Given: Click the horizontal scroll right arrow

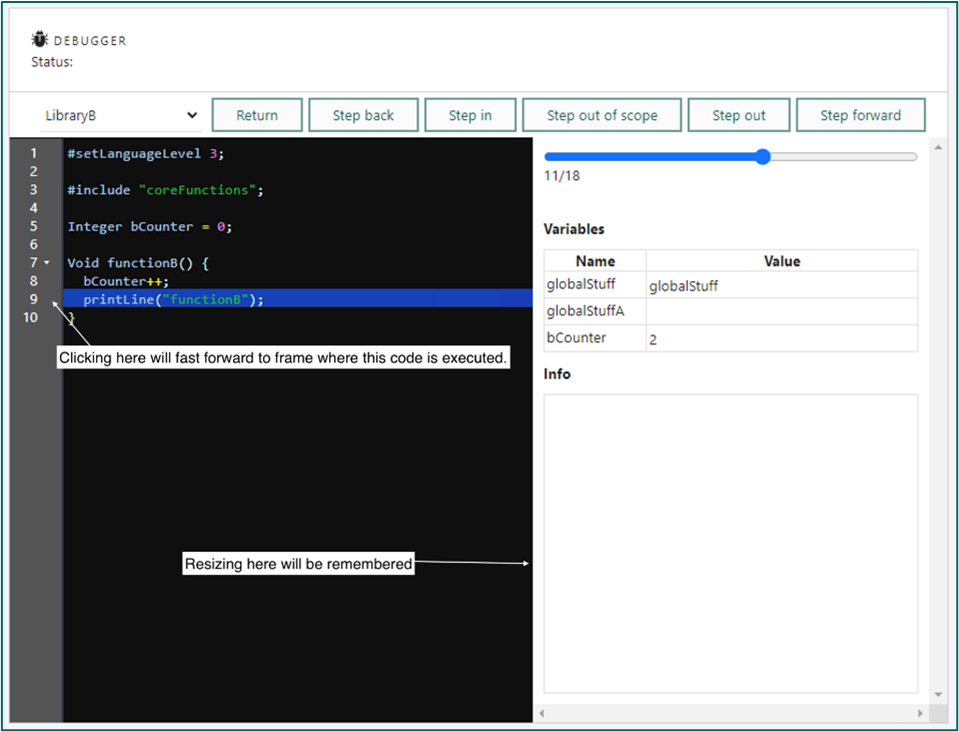Looking at the screenshot, I should (x=920, y=713).
